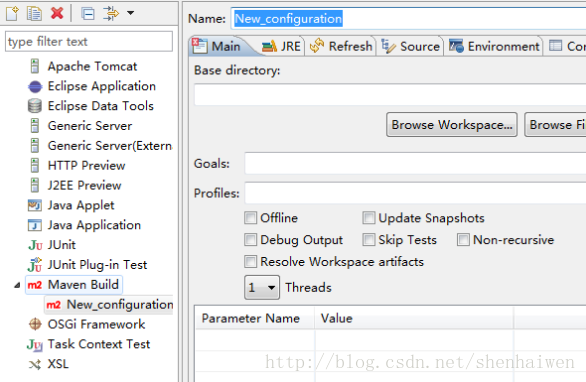Click the Eclipse Application label

102,86
